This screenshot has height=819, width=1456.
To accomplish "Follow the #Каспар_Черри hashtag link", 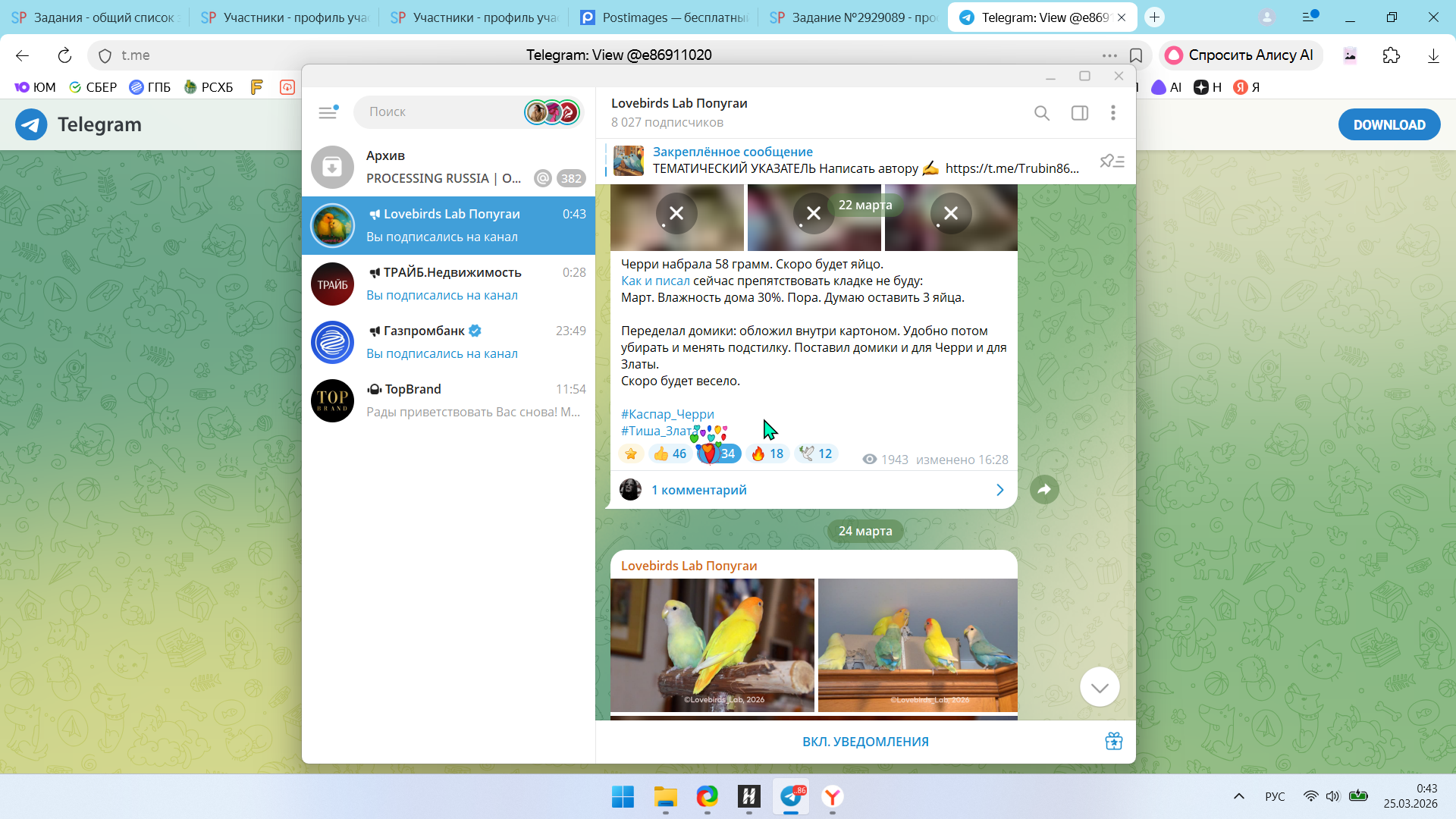I will click(667, 414).
